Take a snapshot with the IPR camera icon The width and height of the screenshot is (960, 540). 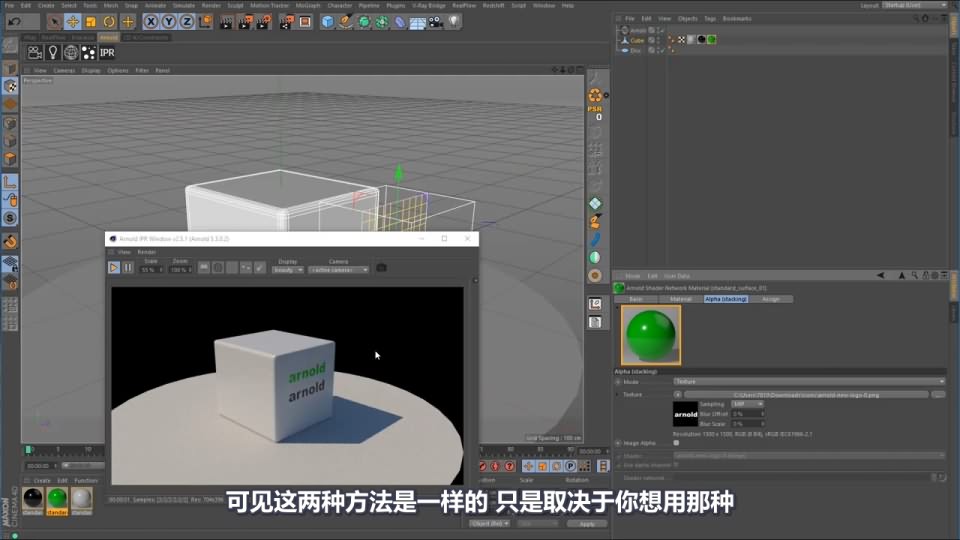coord(381,268)
